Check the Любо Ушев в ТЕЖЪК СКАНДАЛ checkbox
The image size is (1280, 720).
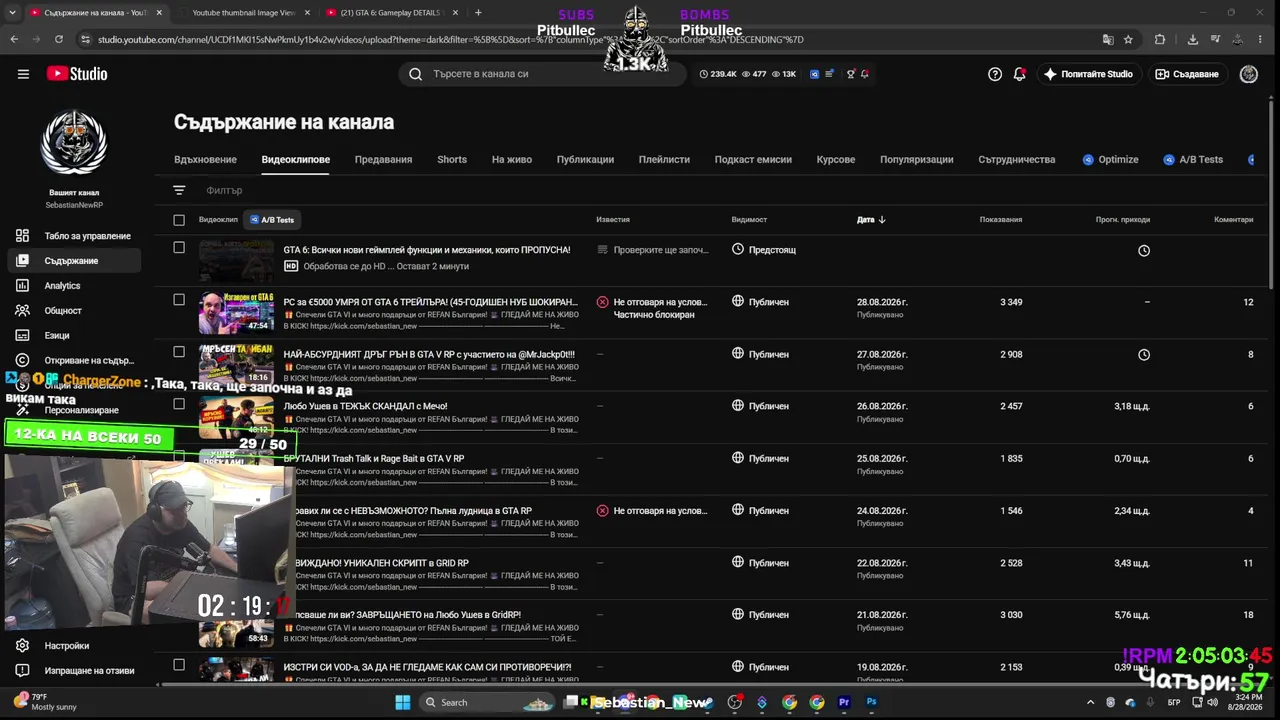coord(179,404)
